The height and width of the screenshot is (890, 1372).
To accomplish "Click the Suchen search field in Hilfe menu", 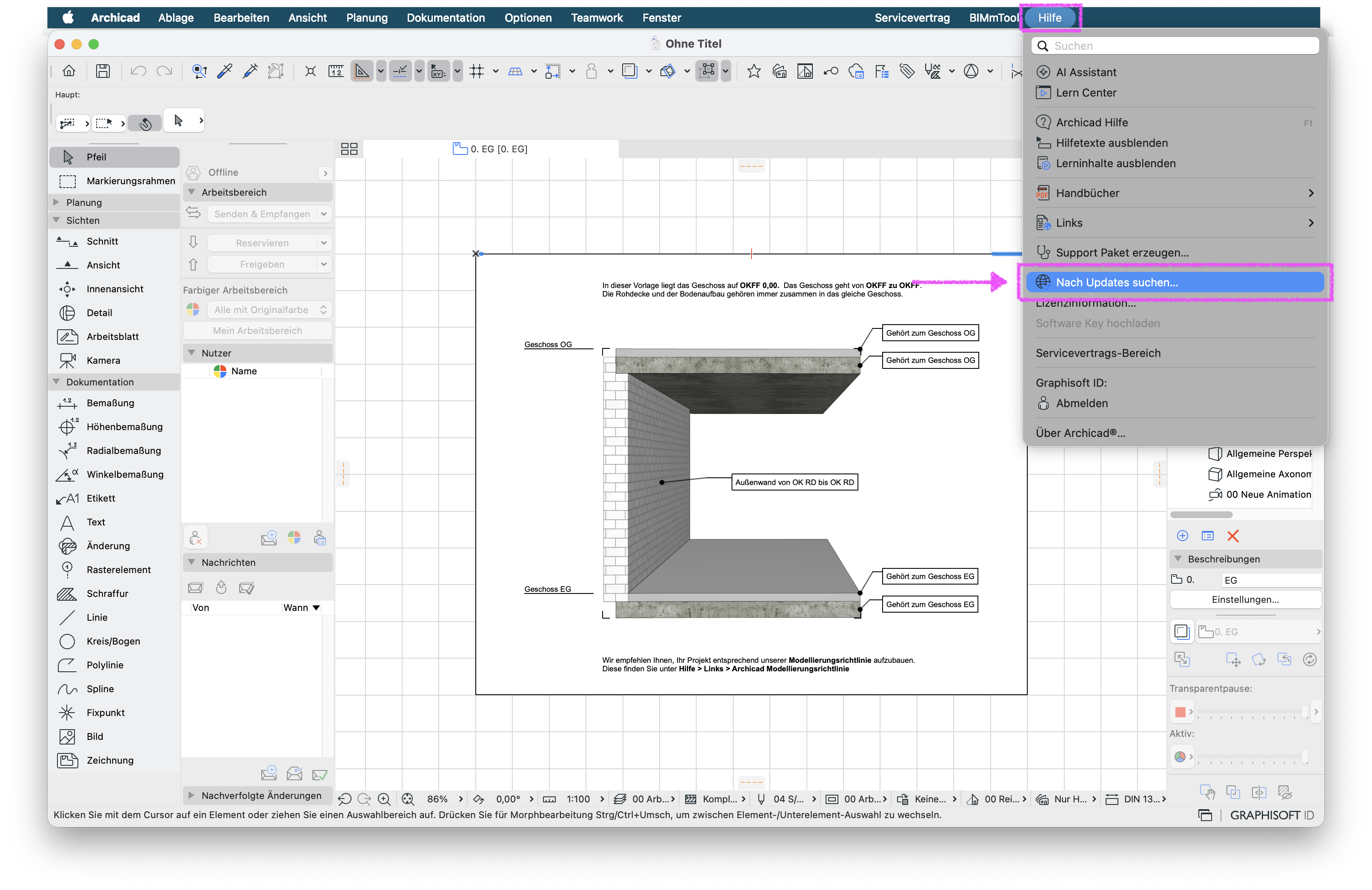I will pyautogui.click(x=1175, y=46).
